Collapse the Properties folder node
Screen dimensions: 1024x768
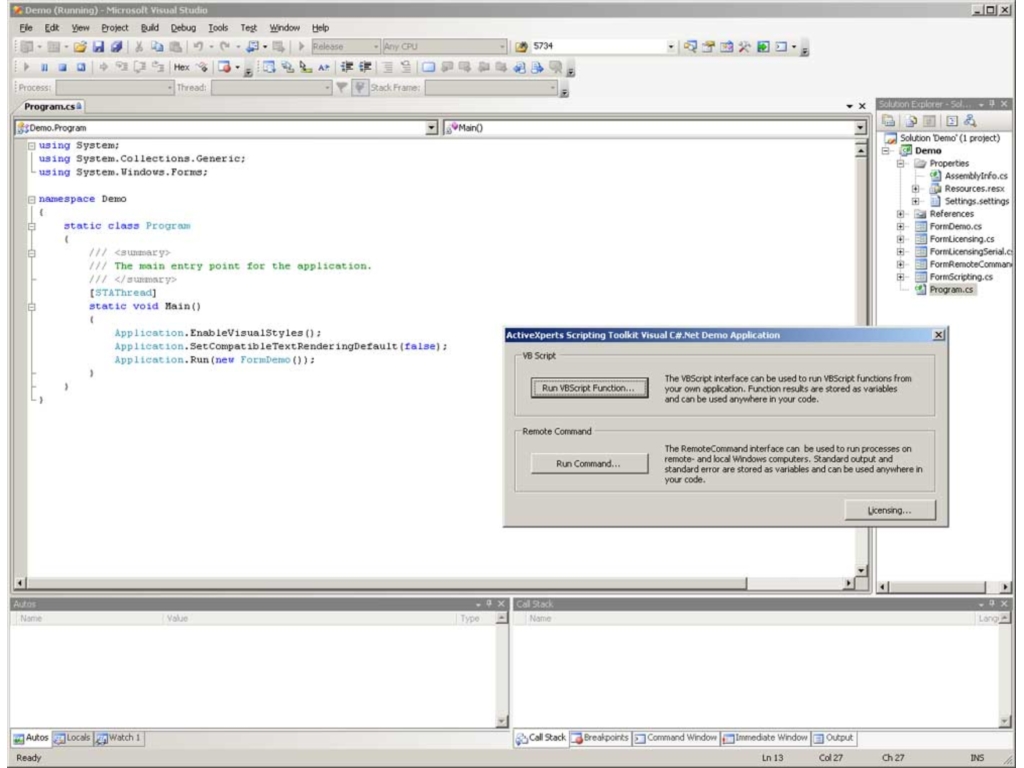click(901, 163)
